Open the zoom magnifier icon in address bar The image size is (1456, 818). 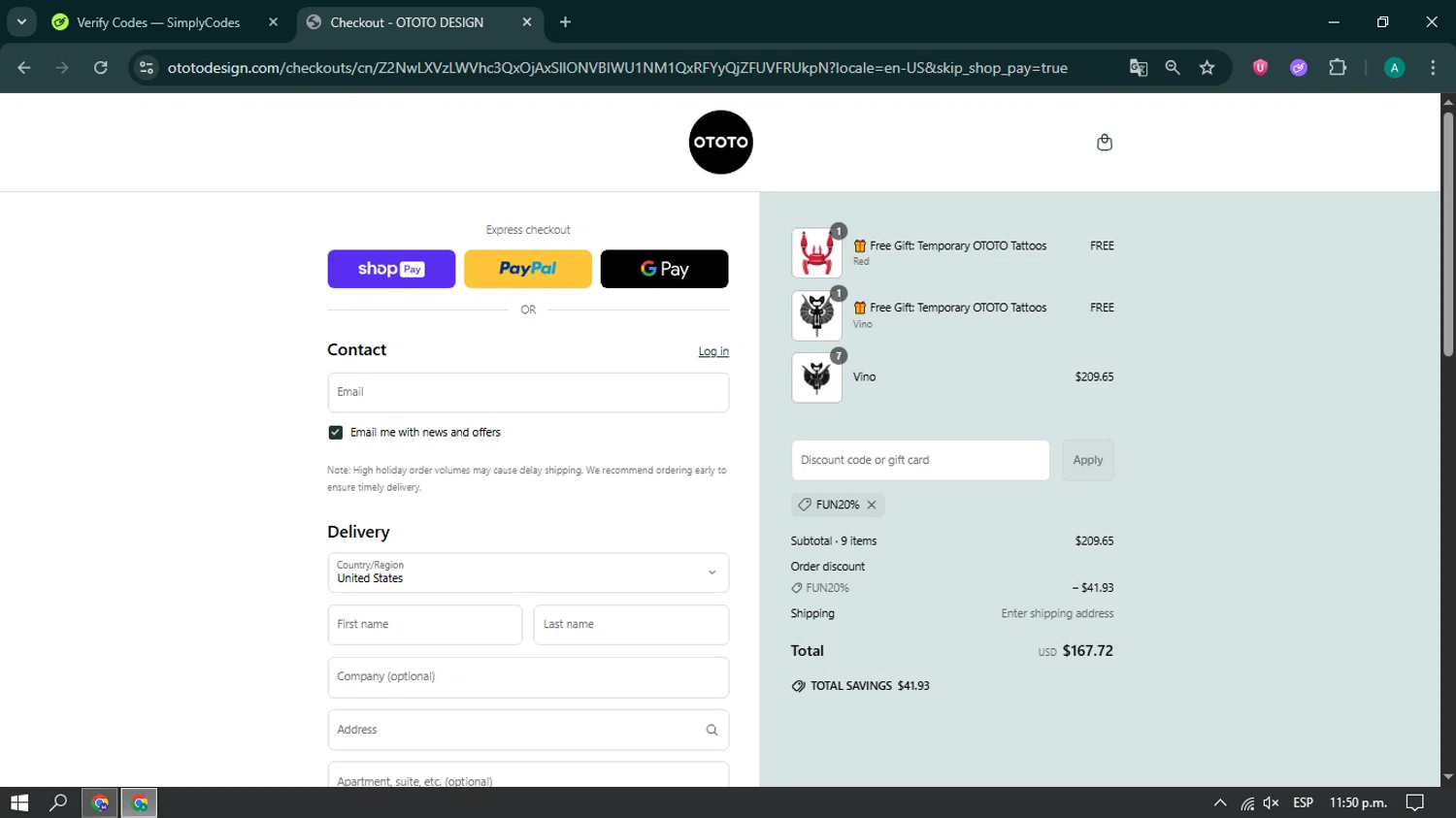point(1173,67)
